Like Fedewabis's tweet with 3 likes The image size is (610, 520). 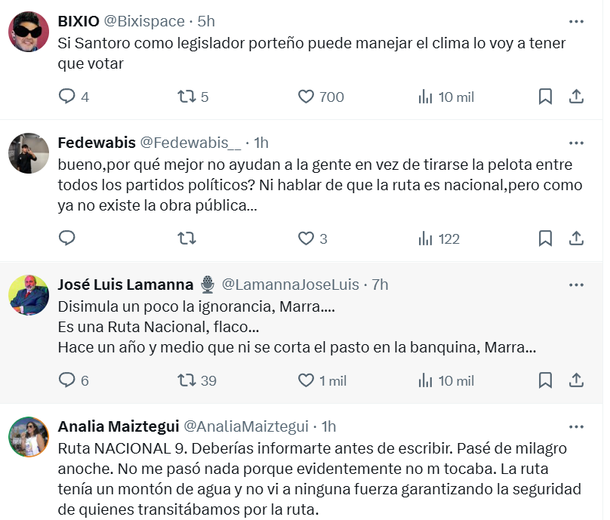tap(307, 238)
